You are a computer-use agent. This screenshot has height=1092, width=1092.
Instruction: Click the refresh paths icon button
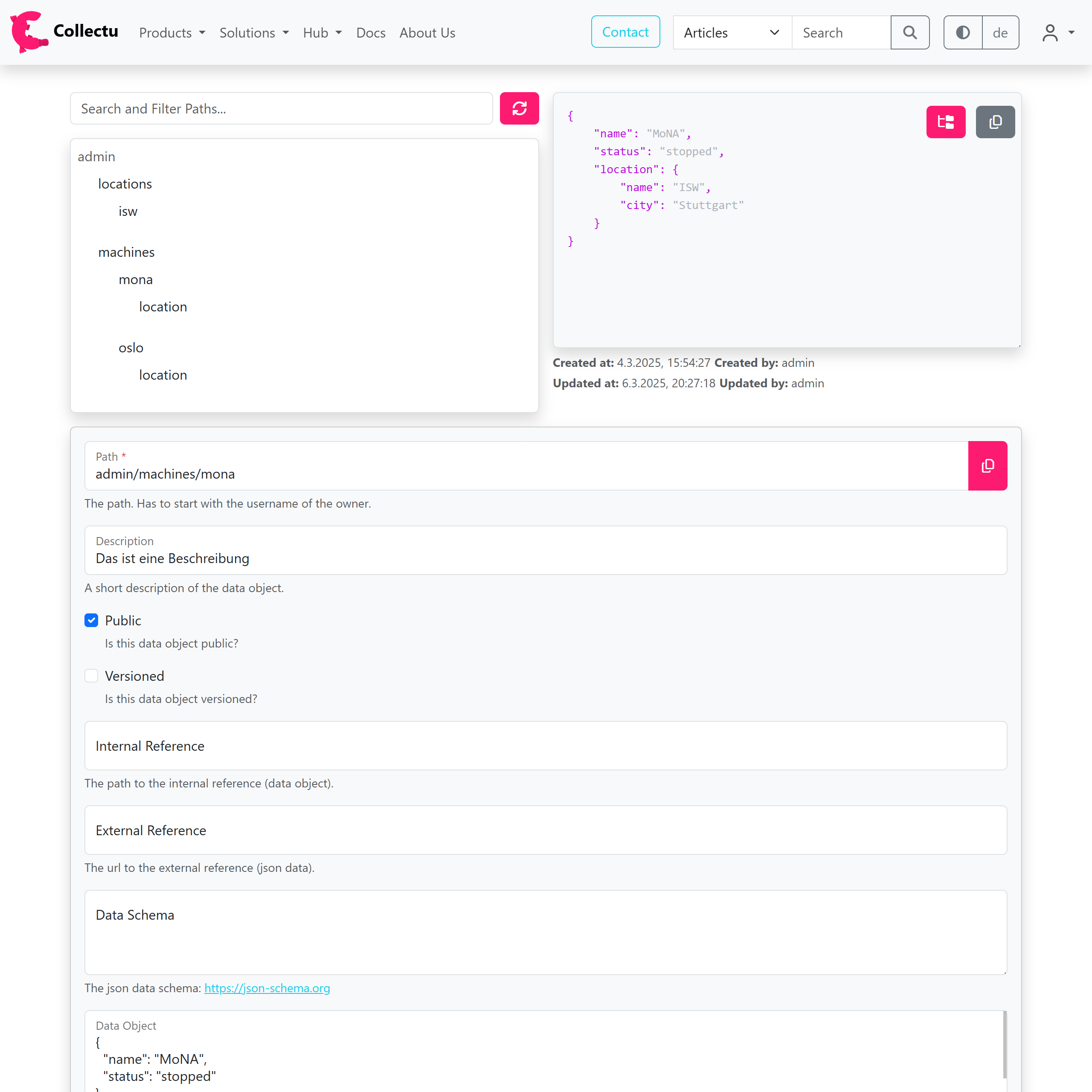[x=519, y=108]
